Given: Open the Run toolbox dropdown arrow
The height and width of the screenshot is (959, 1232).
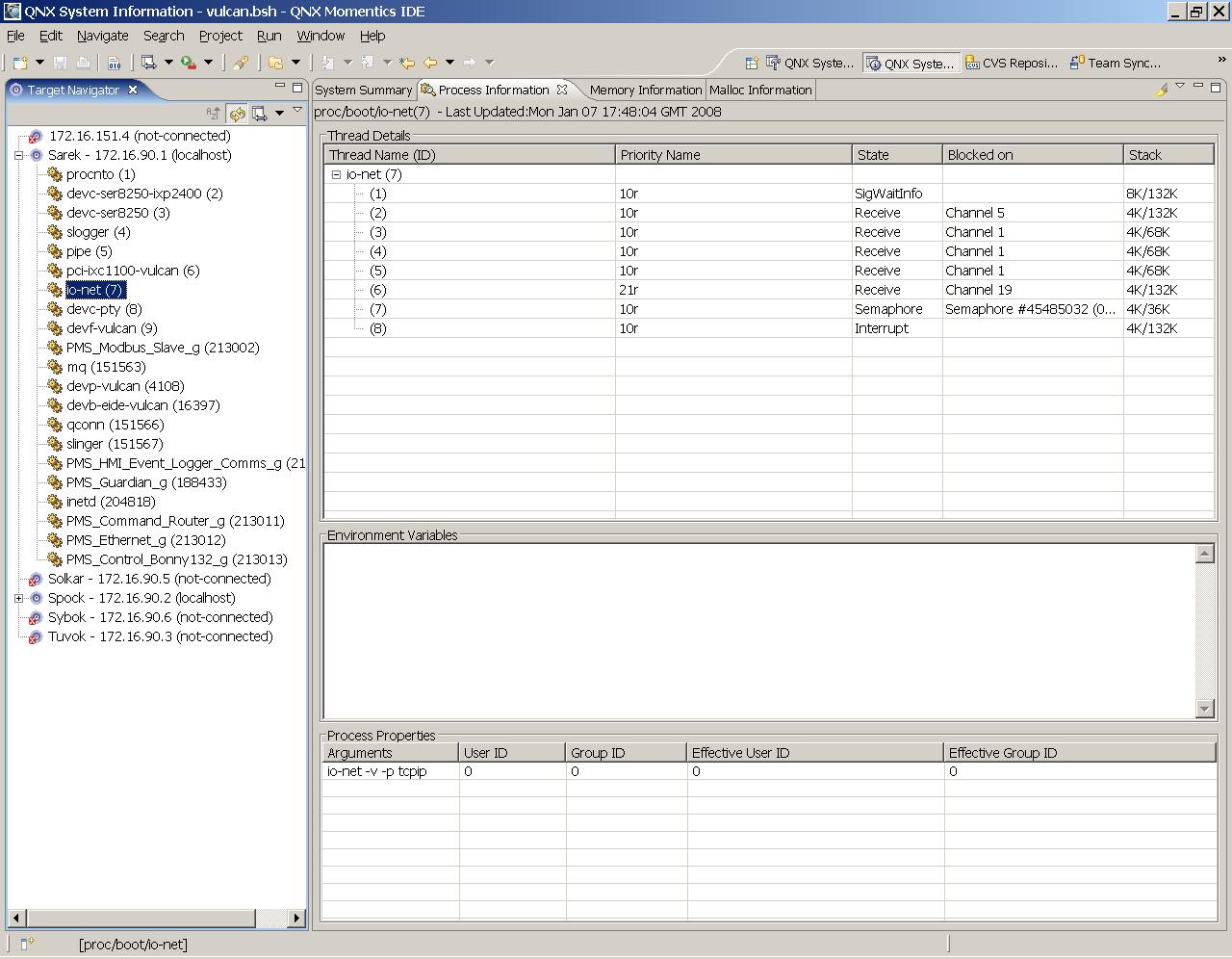Looking at the screenshot, I should (208, 63).
